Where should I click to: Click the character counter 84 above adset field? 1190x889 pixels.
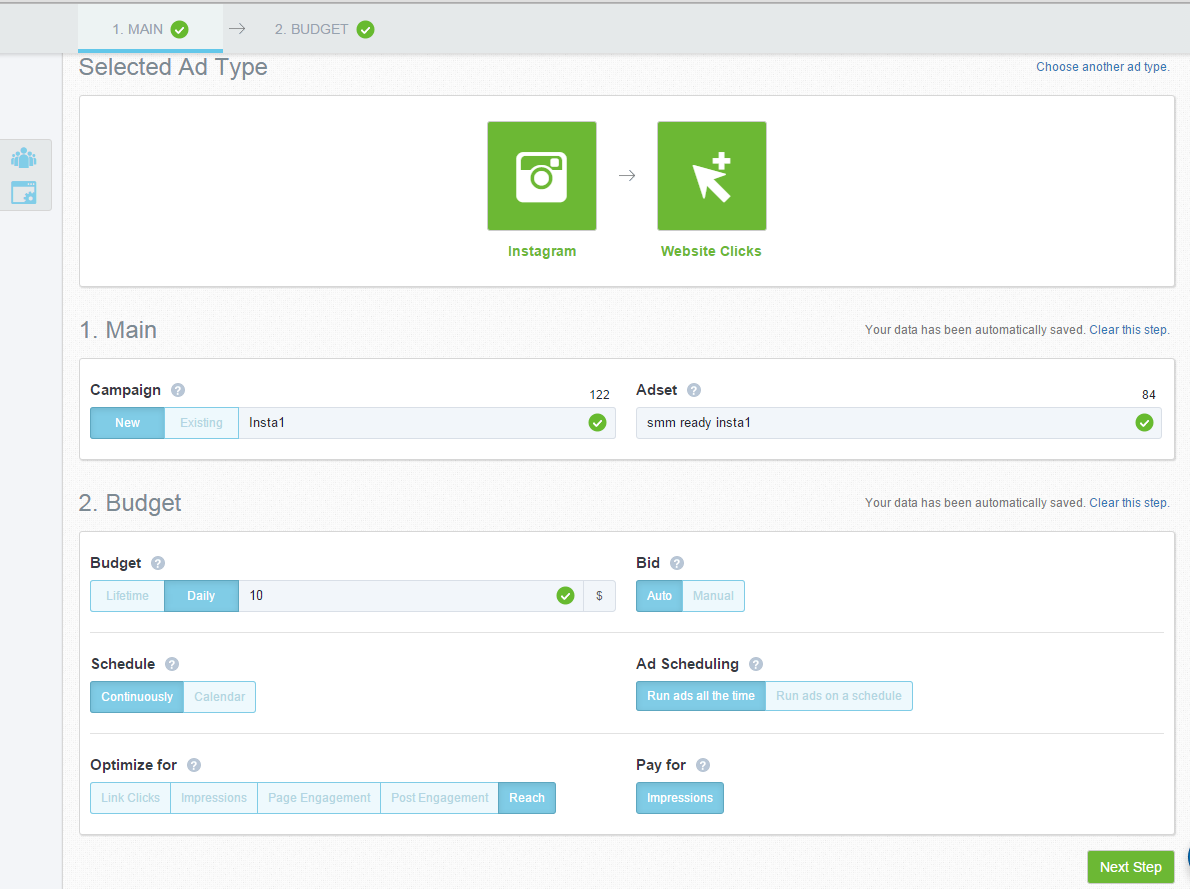coord(1149,395)
